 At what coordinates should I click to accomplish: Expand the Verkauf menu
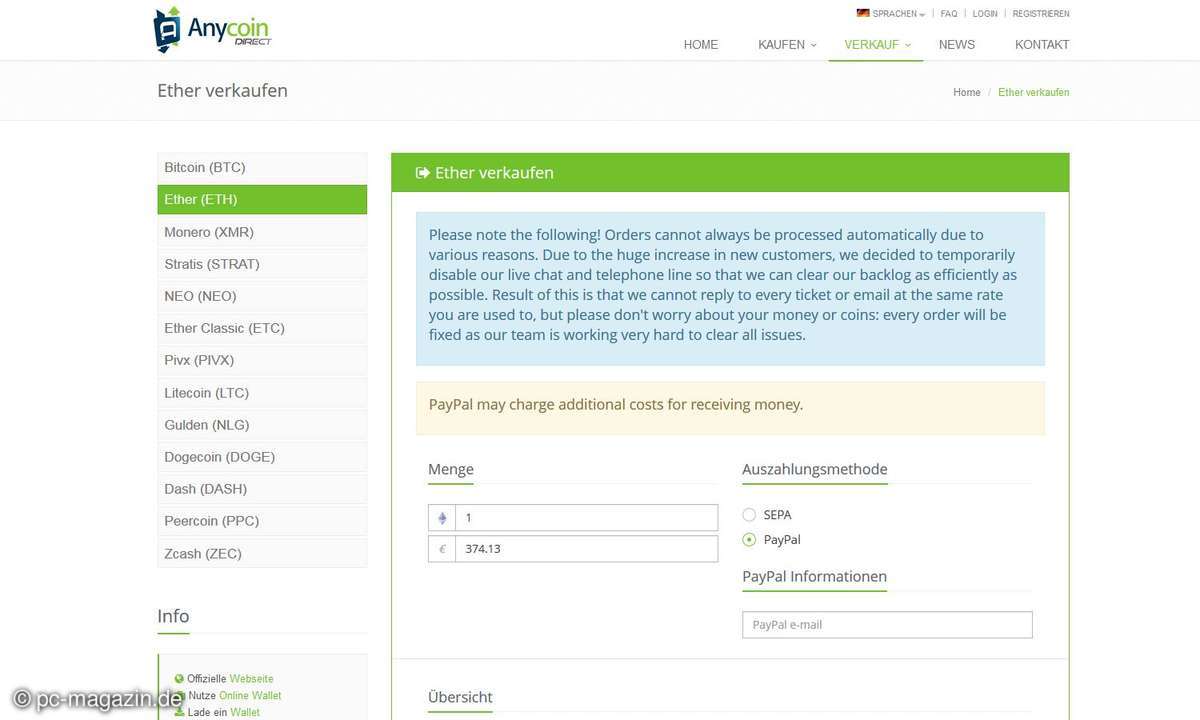[x=875, y=45]
